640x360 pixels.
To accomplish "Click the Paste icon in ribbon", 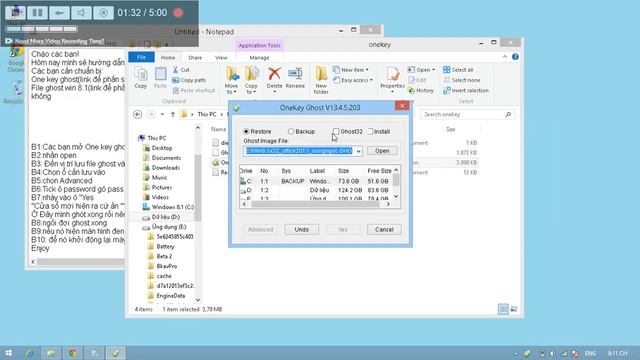I will coord(160,78).
